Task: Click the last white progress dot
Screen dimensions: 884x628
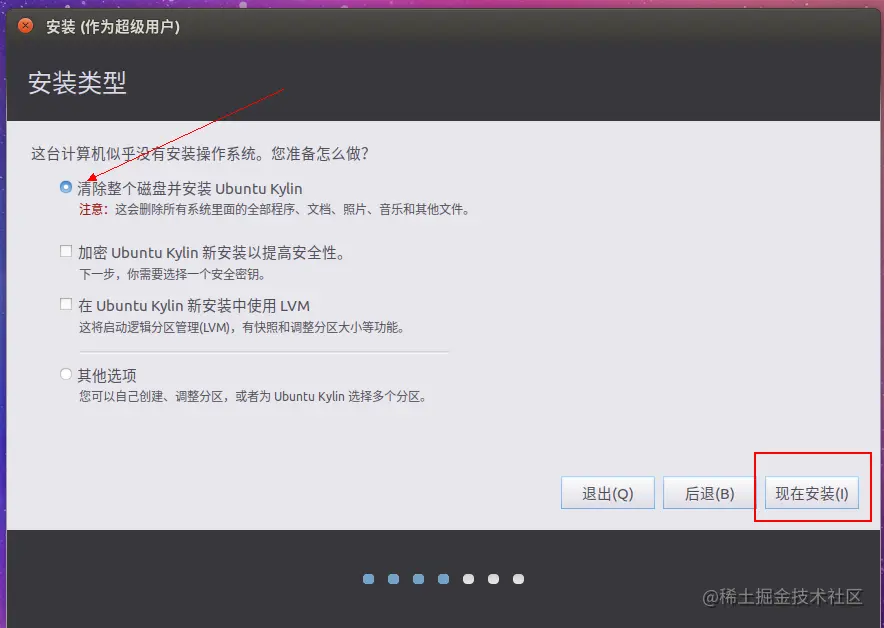Action: [x=518, y=579]
